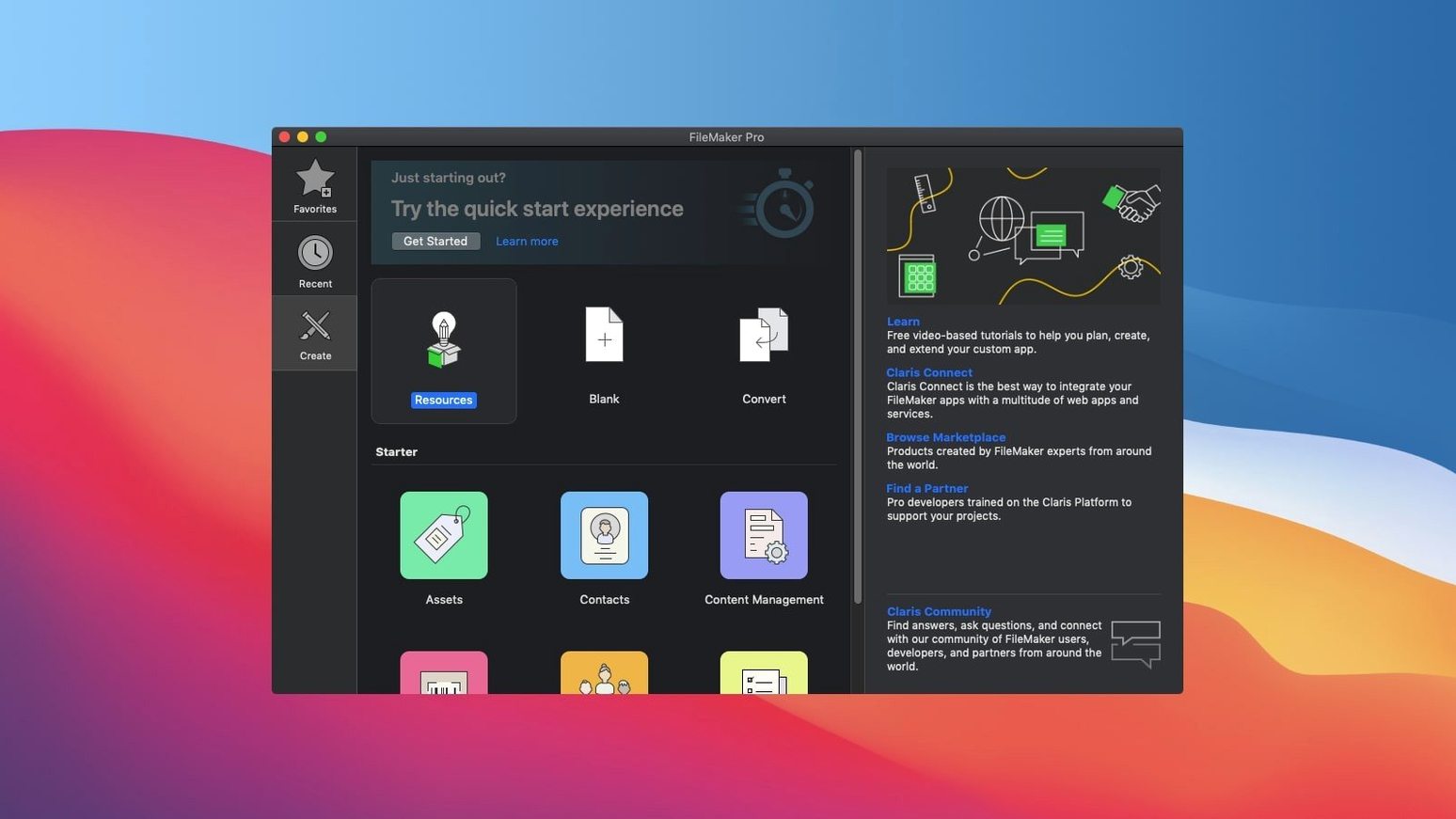Click the resources illustration banner
The width and height of the screenshot is (1456, 819).
1023,236
